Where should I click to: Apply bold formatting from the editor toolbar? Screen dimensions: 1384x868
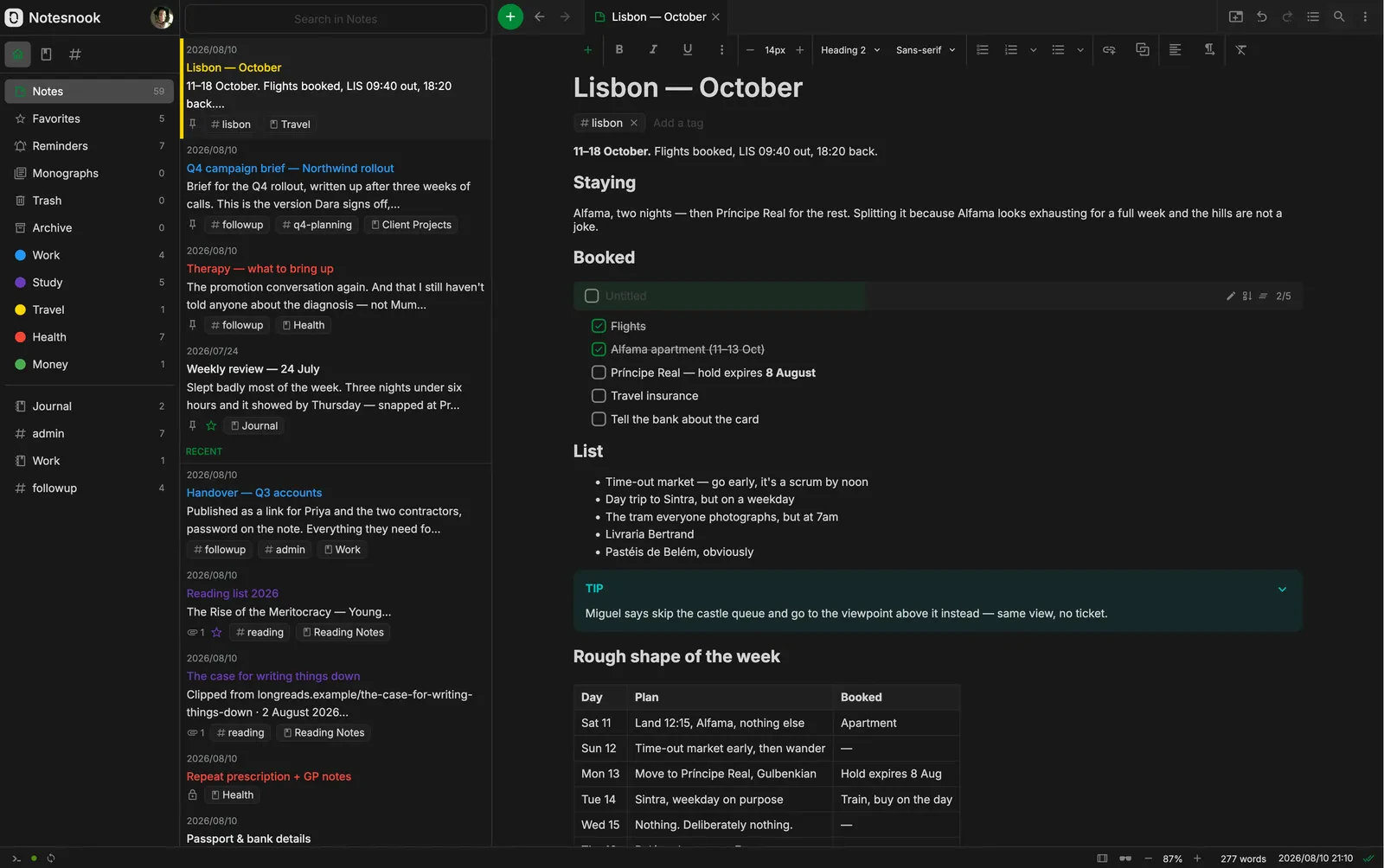point(619,50)
